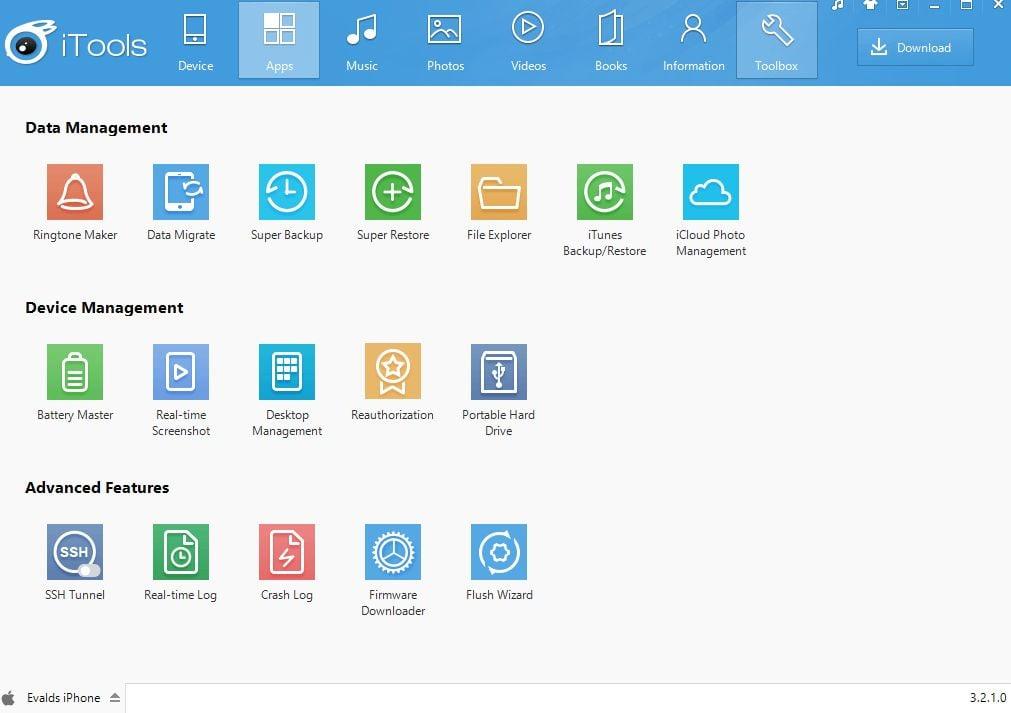Click the Advanced Features heading
Image resolution: width=1011 pixels, height=713 pixels.
[x=97, y=487]
